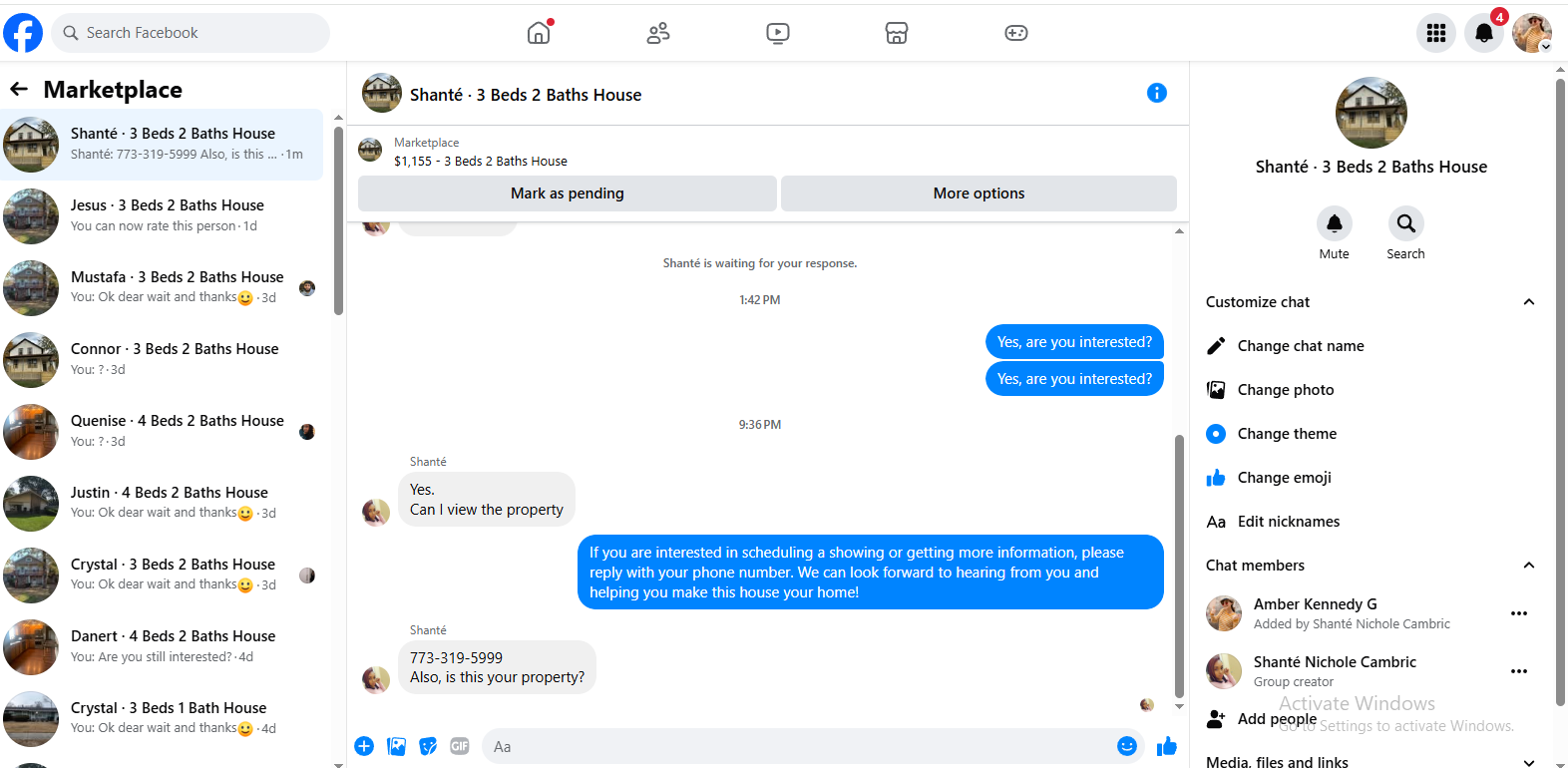This screenshot has height=768, width=1568.
Task: Click Change chat name option
Action: pos(1371,346)
